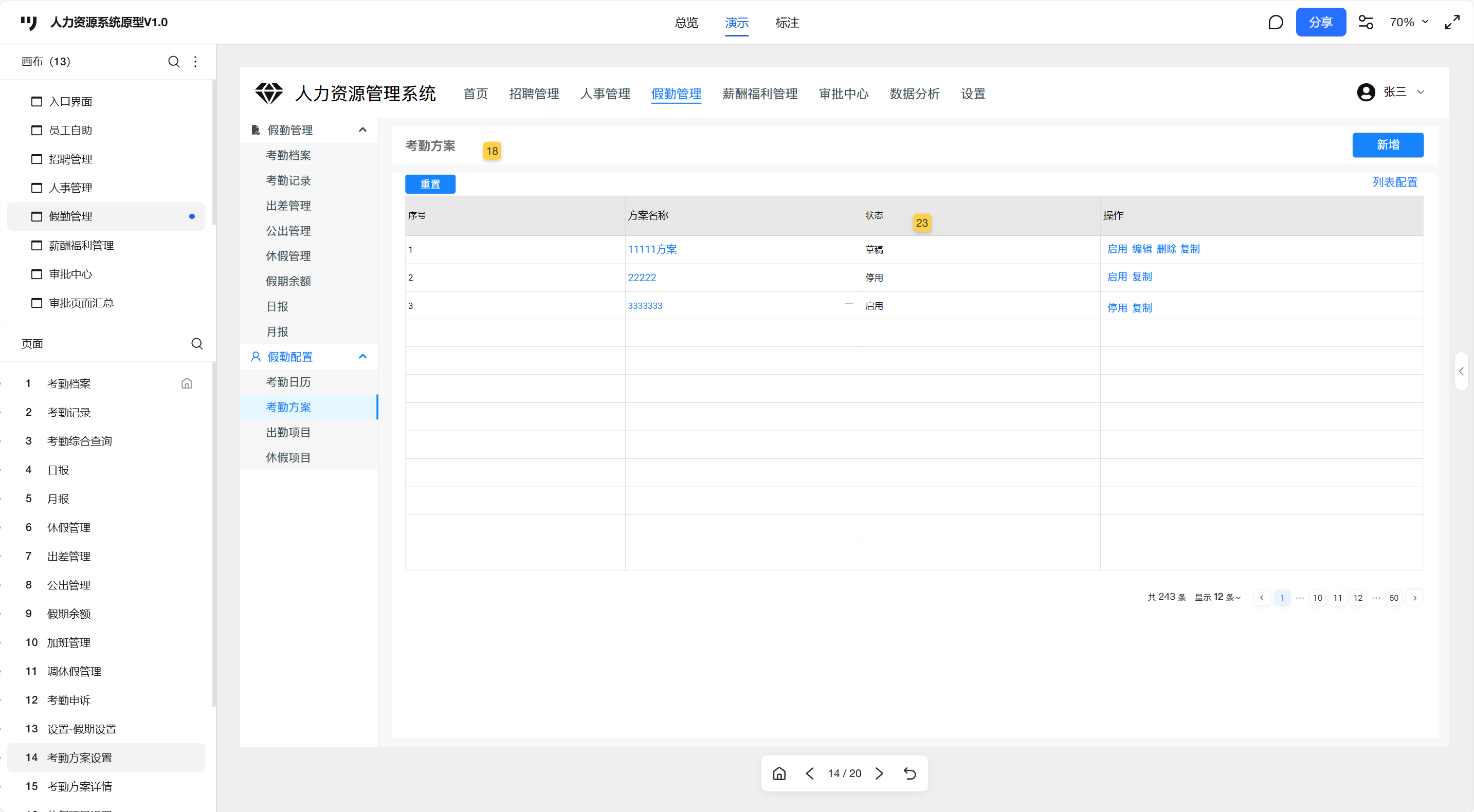Click the reset undo arrow in navigator

tap(910, 773)
